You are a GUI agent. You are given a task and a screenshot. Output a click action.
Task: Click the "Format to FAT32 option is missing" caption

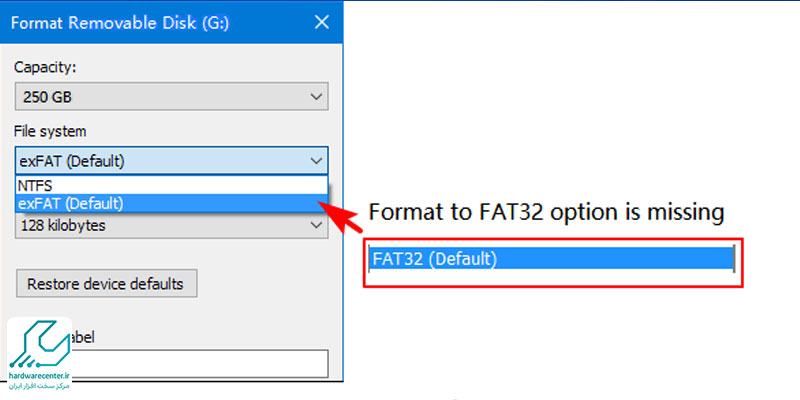point(546,212)
